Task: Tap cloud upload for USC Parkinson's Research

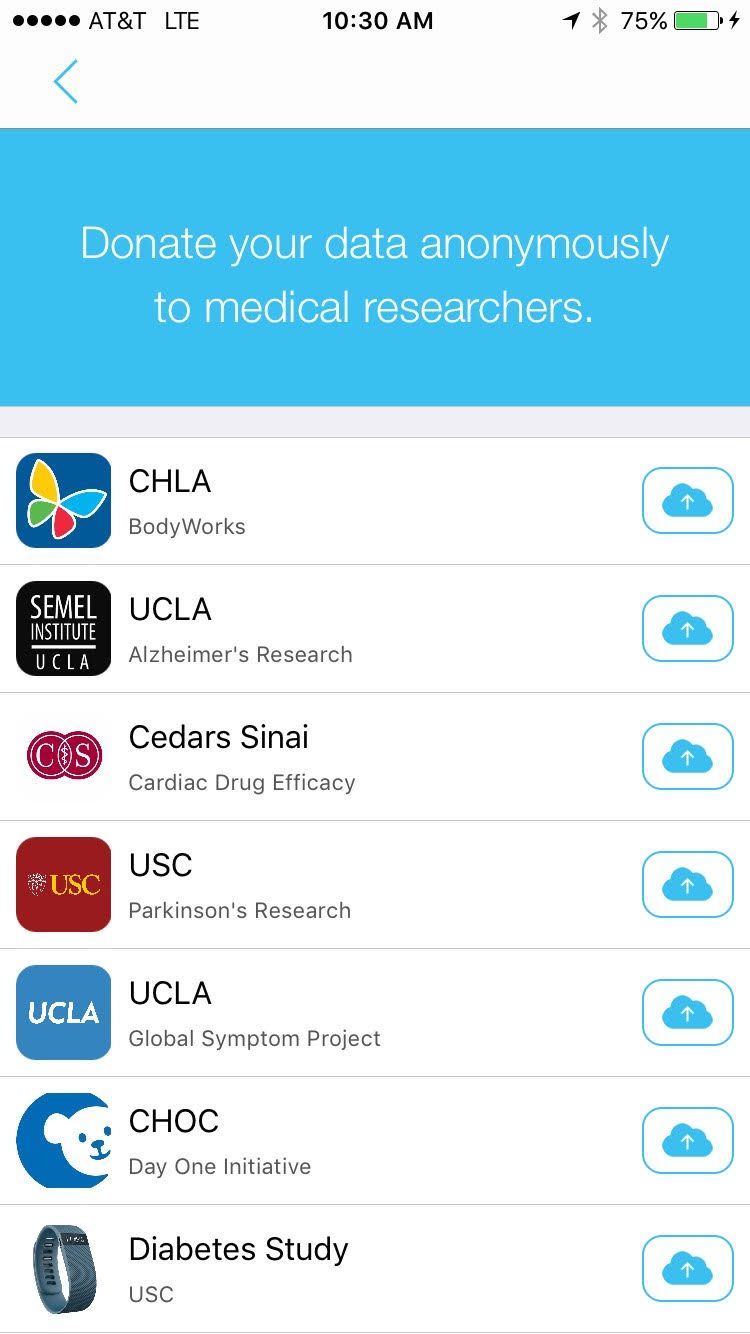Action: tap(687, 884)
